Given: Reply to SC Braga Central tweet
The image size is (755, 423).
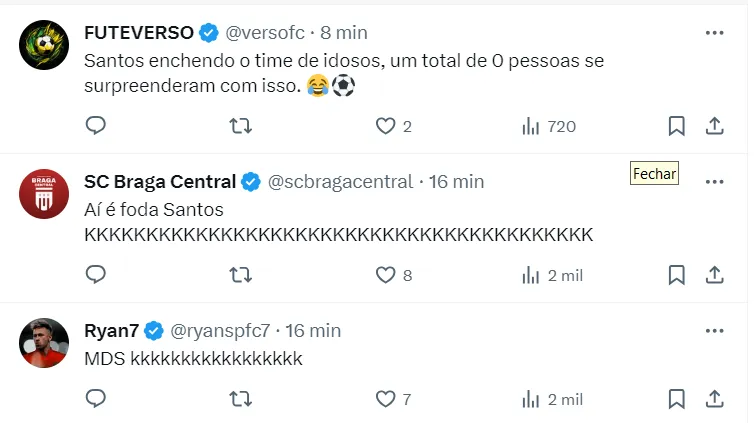Looking at the screenshot, I should [96, 274].
